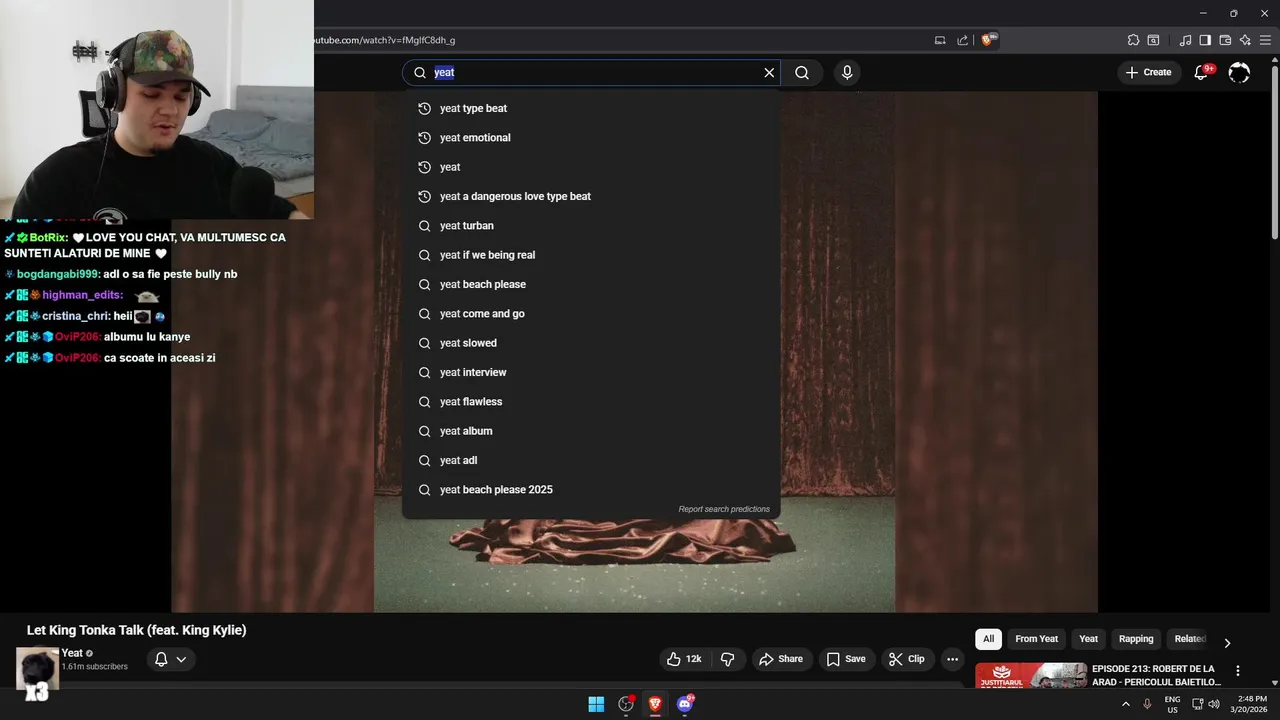Open the Windows Start menu

pyautogui.click(x=596, y=704)
